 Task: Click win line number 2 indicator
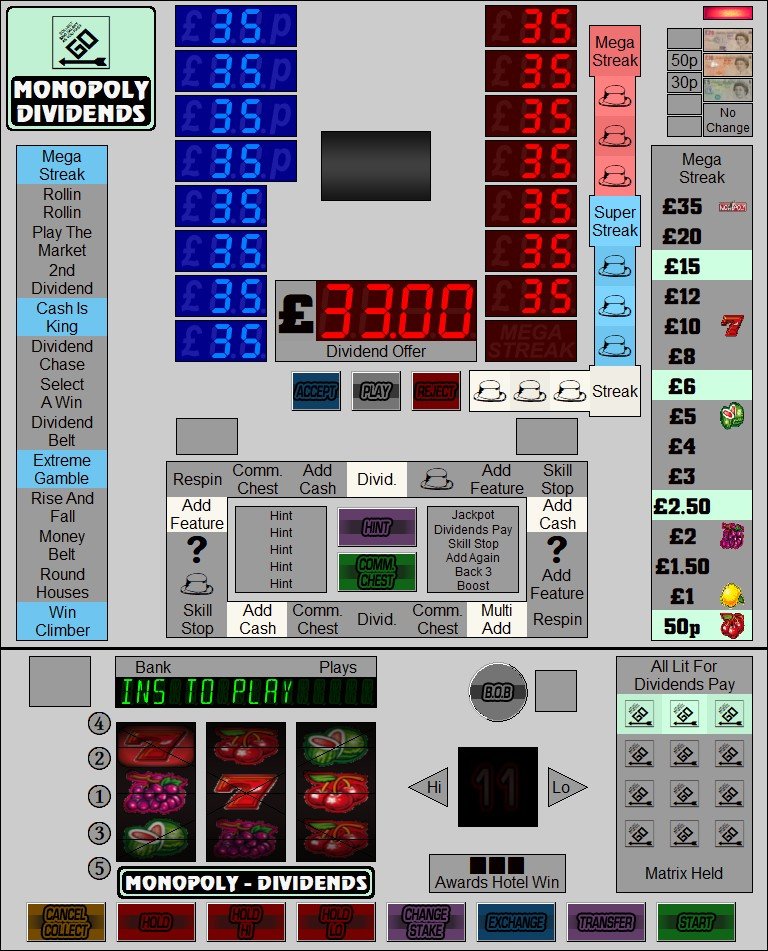pyautogui.click(x=99, y=758)
